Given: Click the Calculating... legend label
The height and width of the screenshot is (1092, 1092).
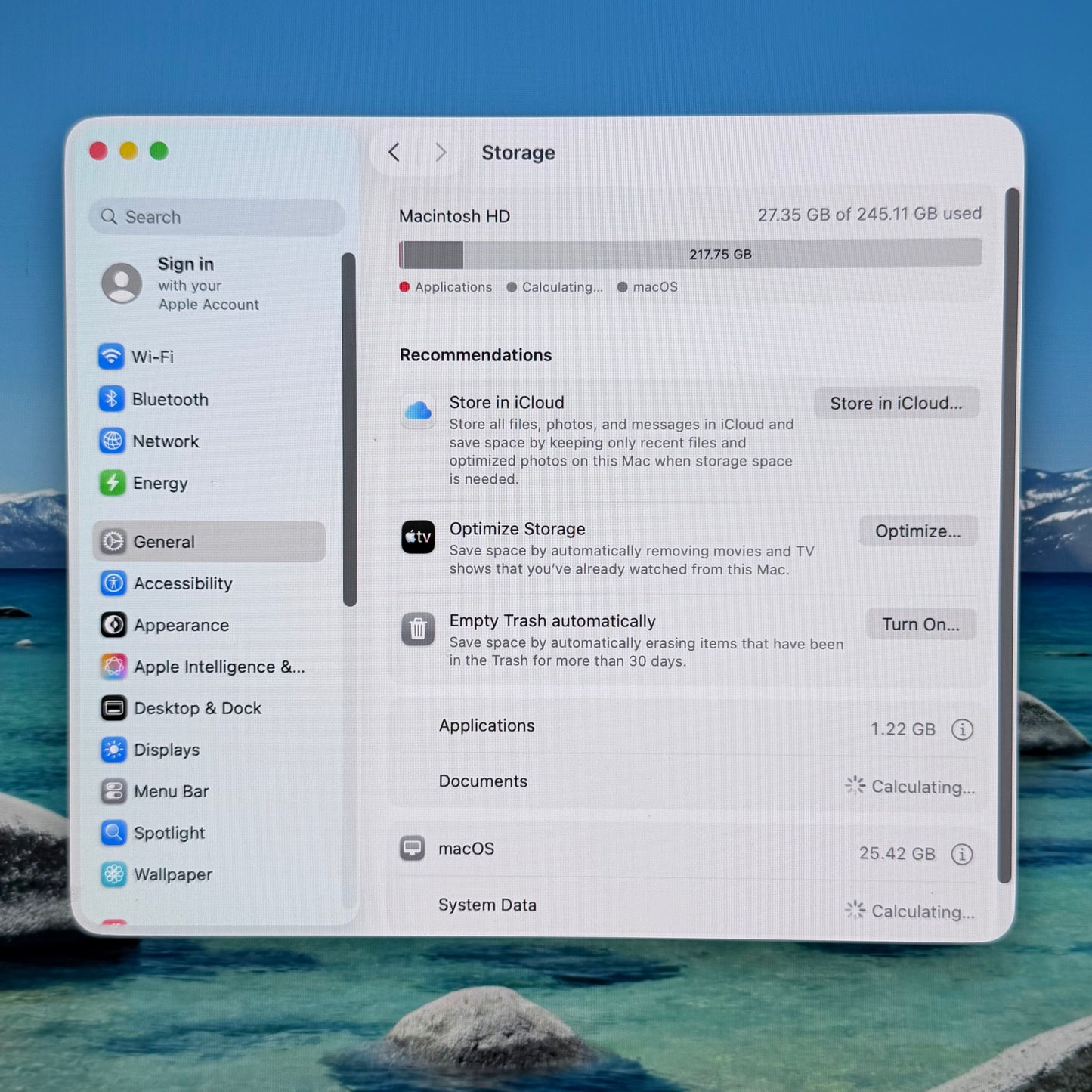Looking at the screenshot, I should (x=562, y=287).
